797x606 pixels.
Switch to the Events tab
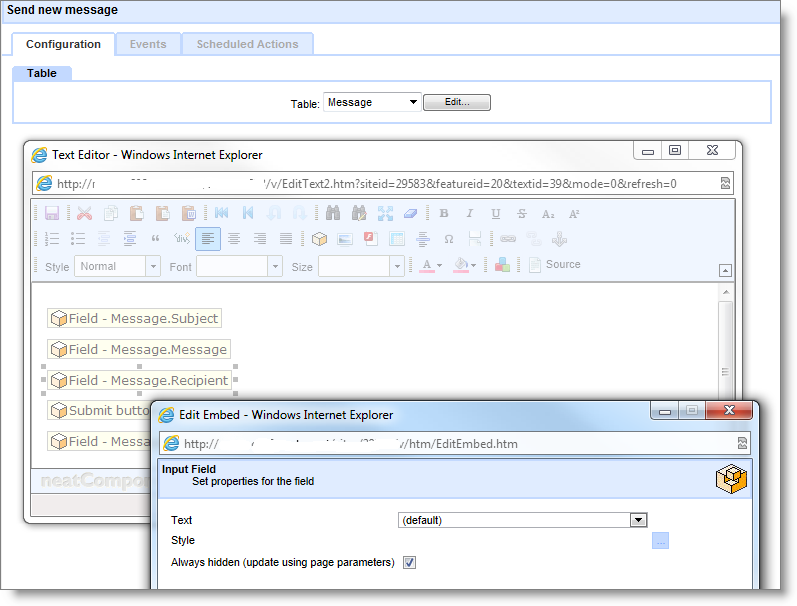[x=148, y=44]
